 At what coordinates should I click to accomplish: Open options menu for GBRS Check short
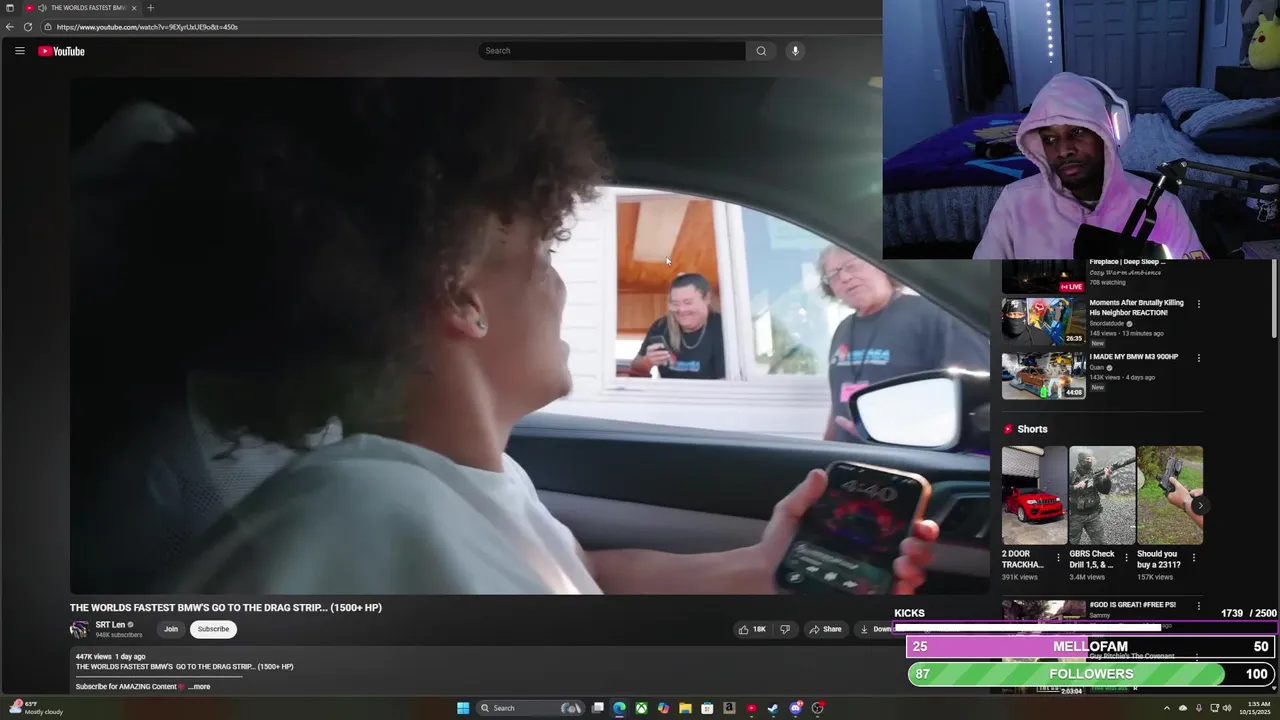(1126, 557)
